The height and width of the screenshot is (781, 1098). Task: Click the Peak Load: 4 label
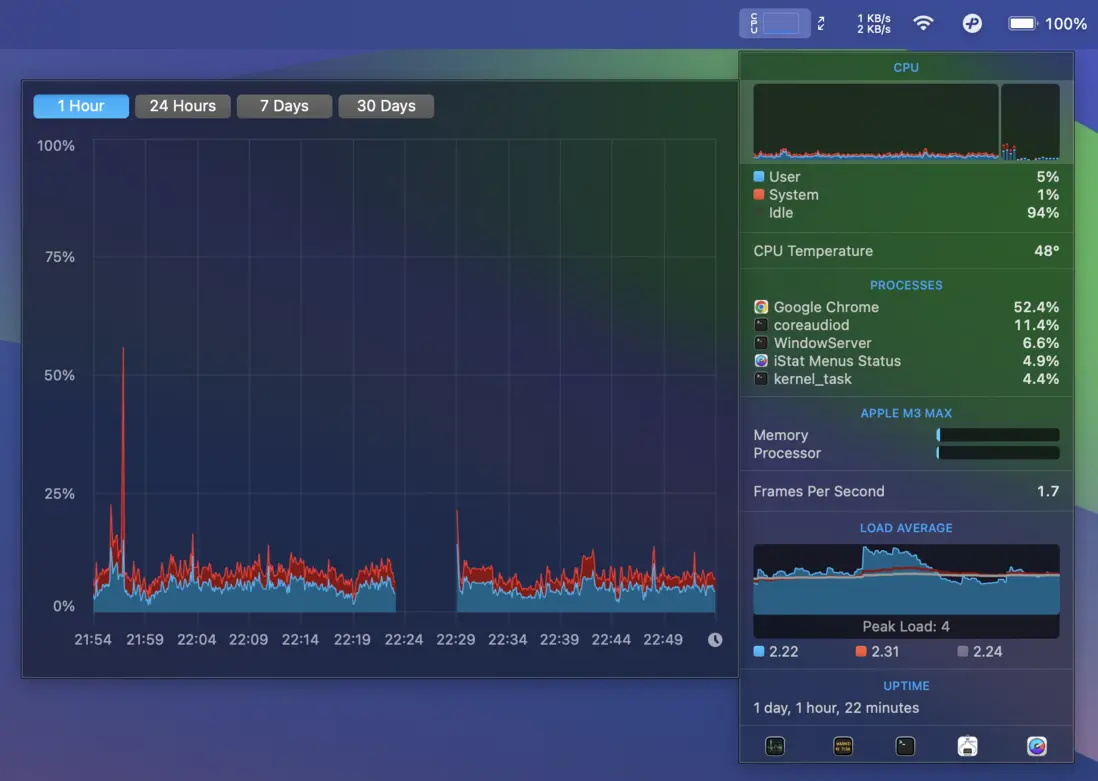(906, 626)
